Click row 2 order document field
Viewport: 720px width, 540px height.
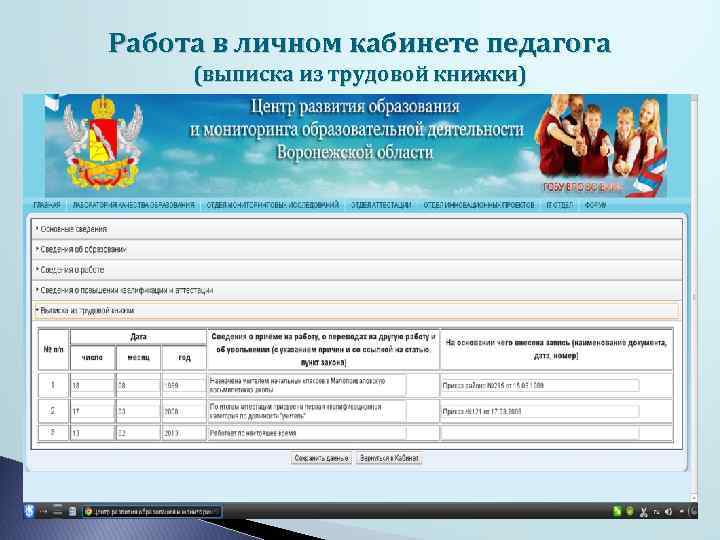tap(540, 411)
